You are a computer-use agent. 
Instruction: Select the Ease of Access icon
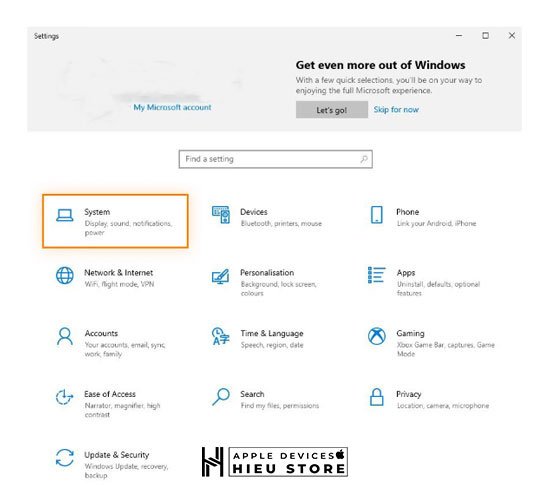coord(65,397)
